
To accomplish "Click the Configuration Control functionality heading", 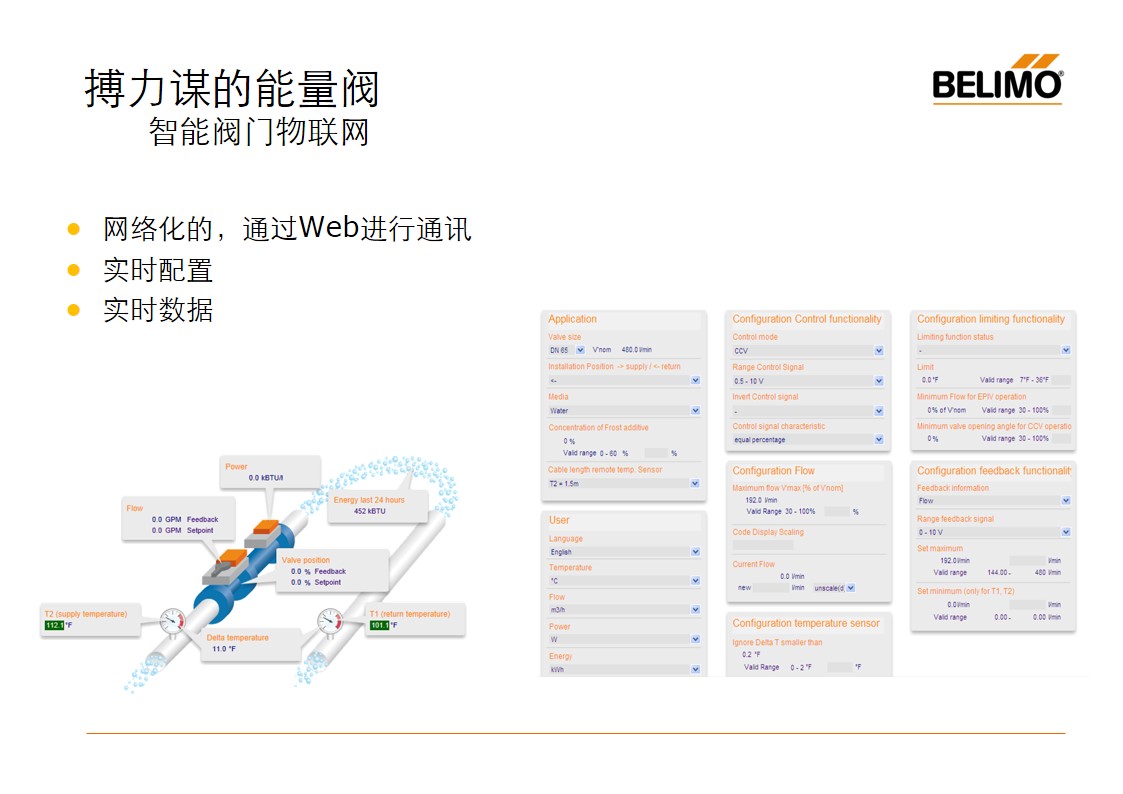I will (x=806, y=319).
